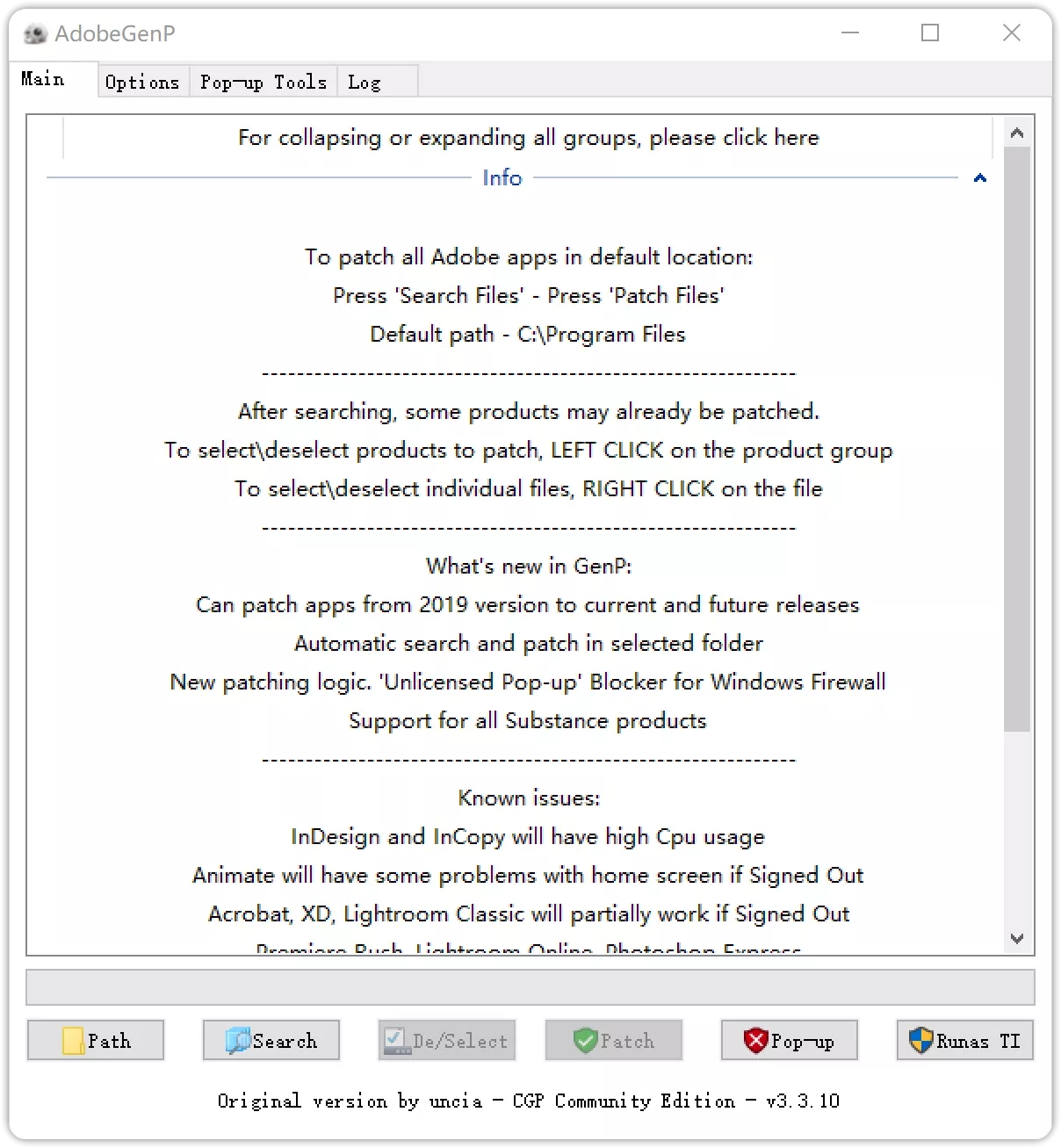Click the UAC shield icon on Runas TI

tap(920, 1041)
